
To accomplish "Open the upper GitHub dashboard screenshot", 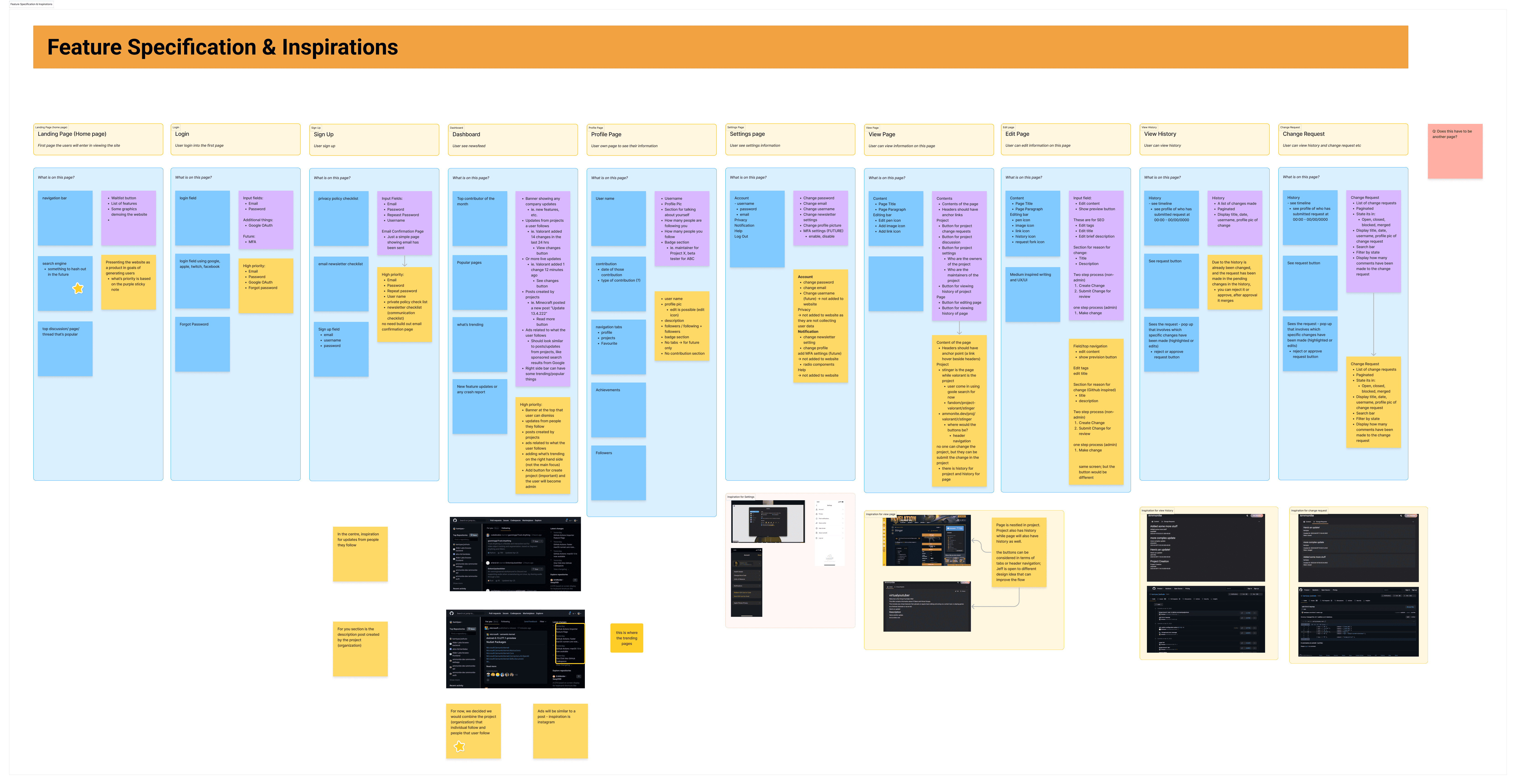I will [x=515, y=554].
